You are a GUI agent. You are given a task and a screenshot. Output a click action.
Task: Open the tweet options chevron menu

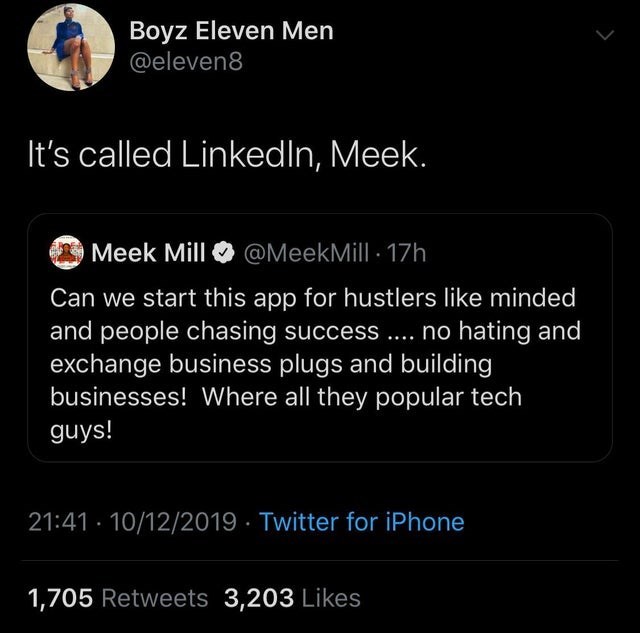(603, 35)
